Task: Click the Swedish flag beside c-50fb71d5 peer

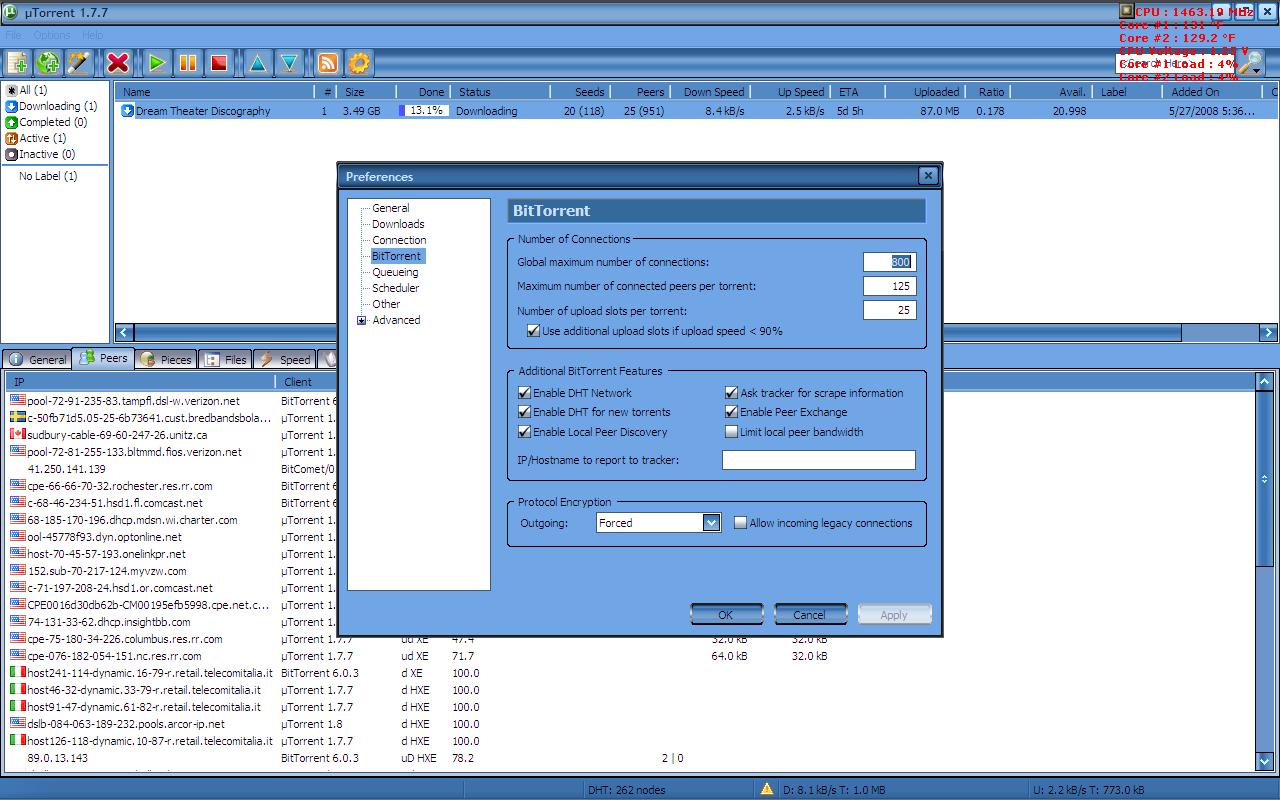Action: [18, 418]
